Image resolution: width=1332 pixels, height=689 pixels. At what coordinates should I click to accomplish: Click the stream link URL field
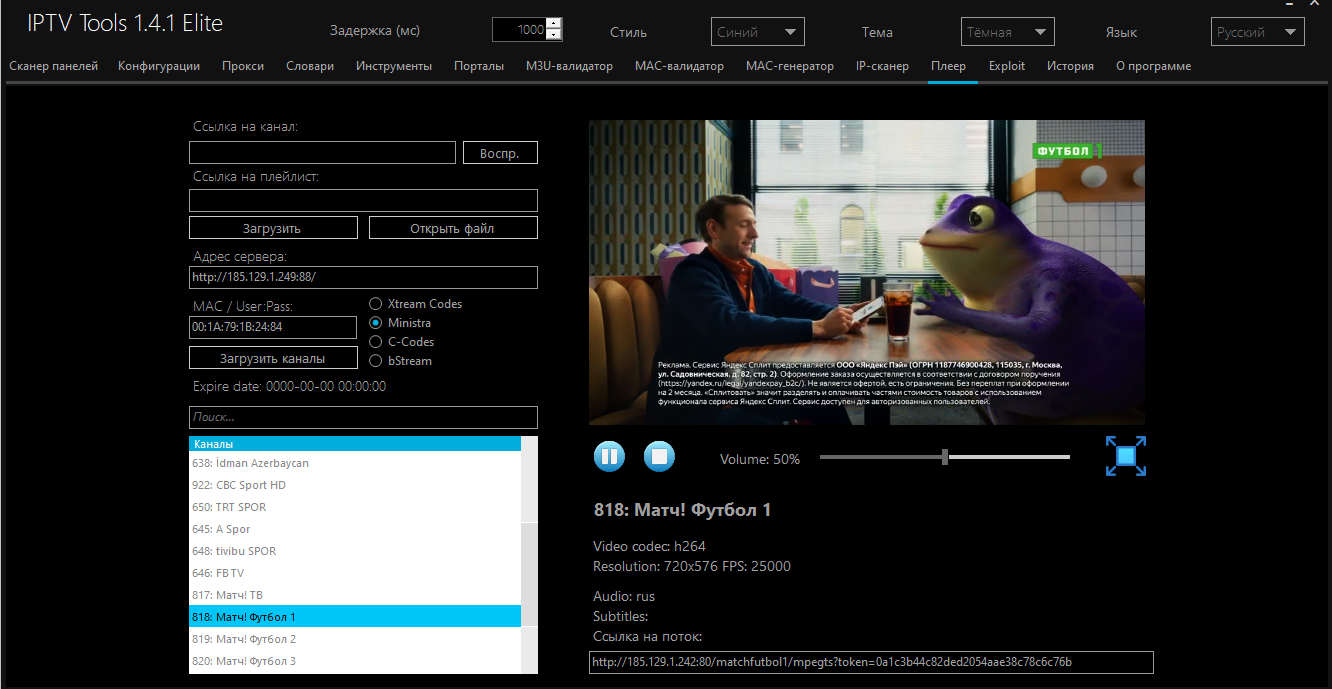point(871,662)
